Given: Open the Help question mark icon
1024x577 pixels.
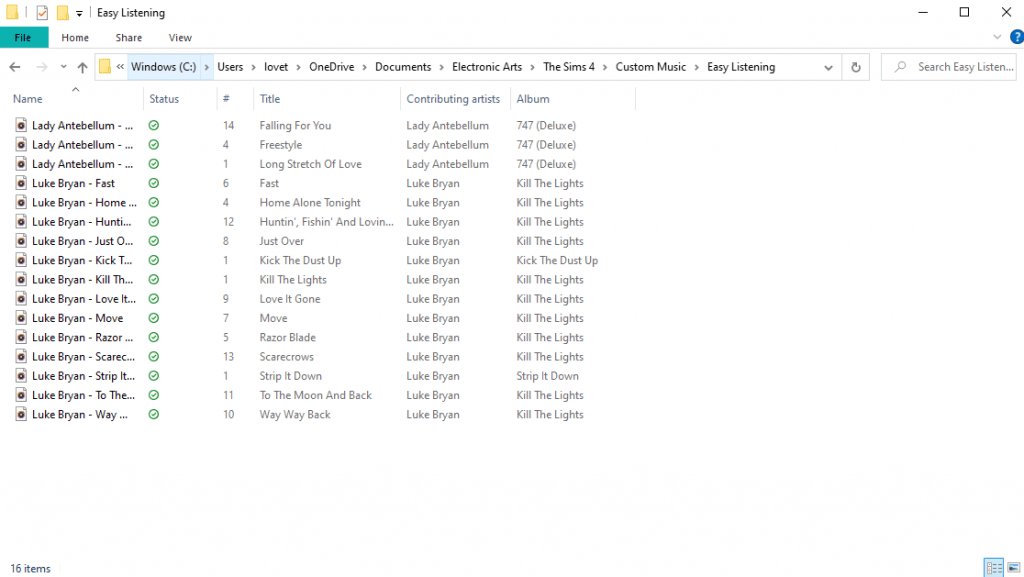Looking at the screenshot, I should (1017, 37).
